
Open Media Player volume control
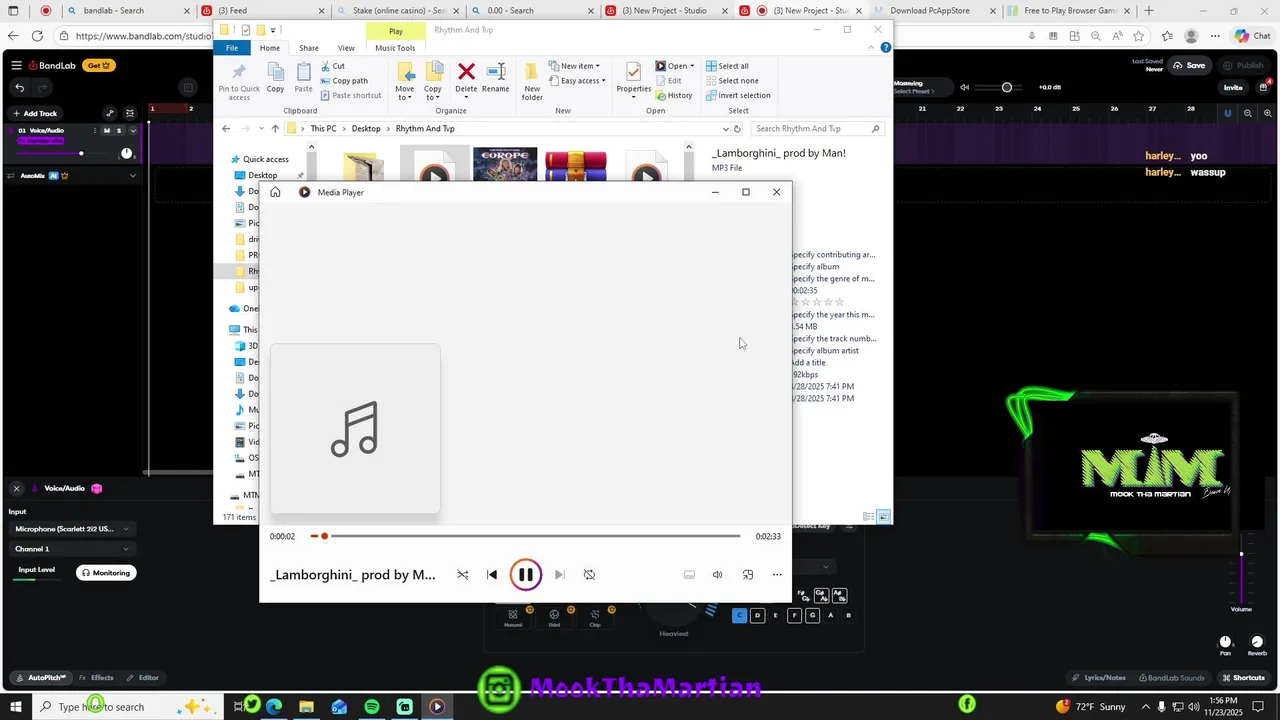(717, 575)
